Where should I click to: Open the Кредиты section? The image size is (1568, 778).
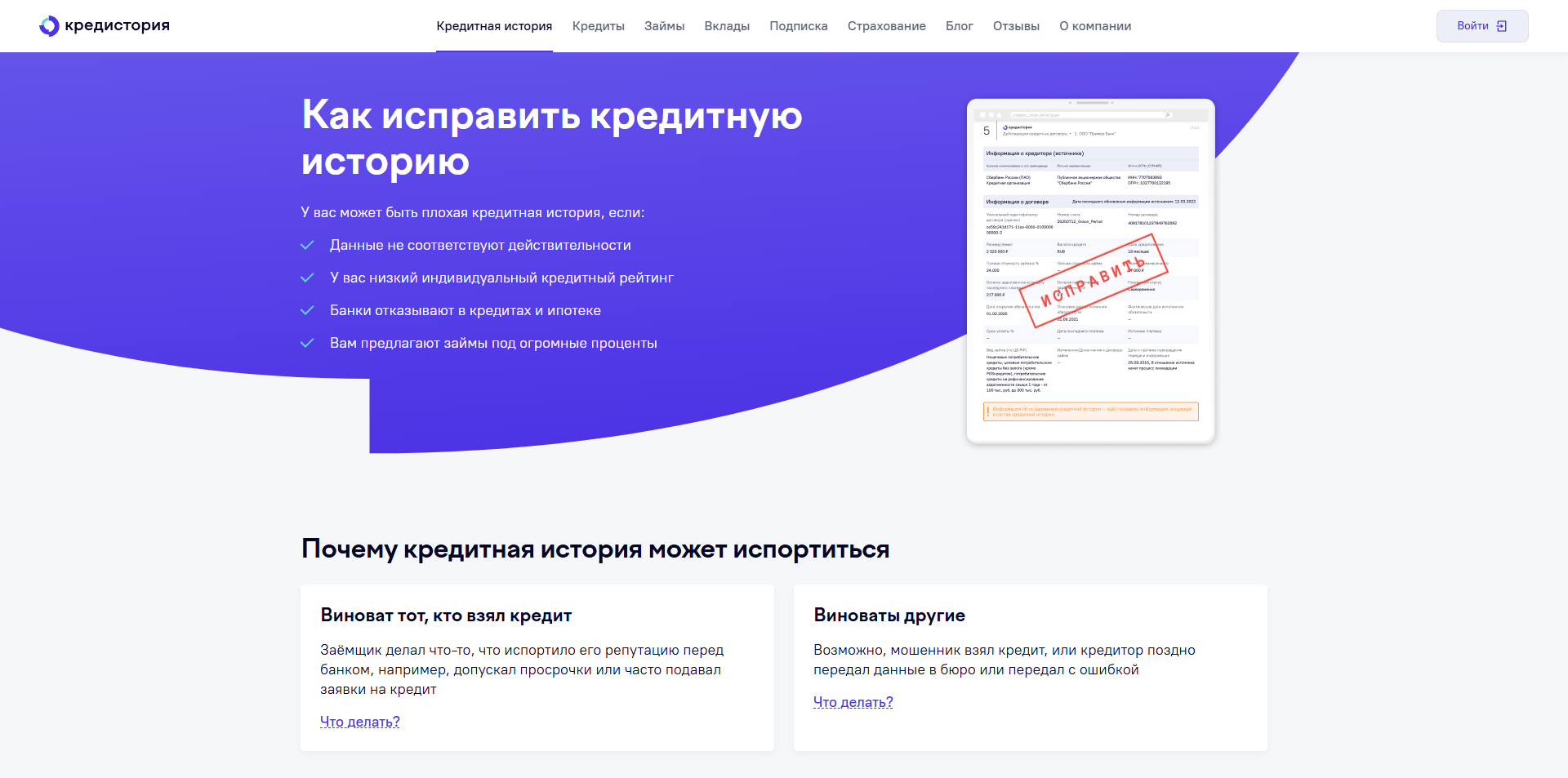pyautogui.click(x=598, y=25)
